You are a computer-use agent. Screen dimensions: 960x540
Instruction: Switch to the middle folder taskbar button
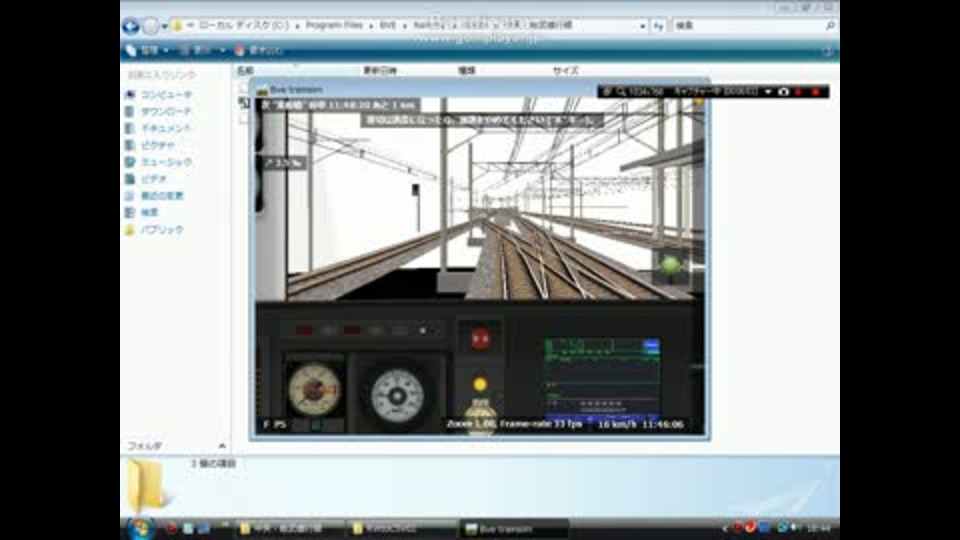coord(403,528)
